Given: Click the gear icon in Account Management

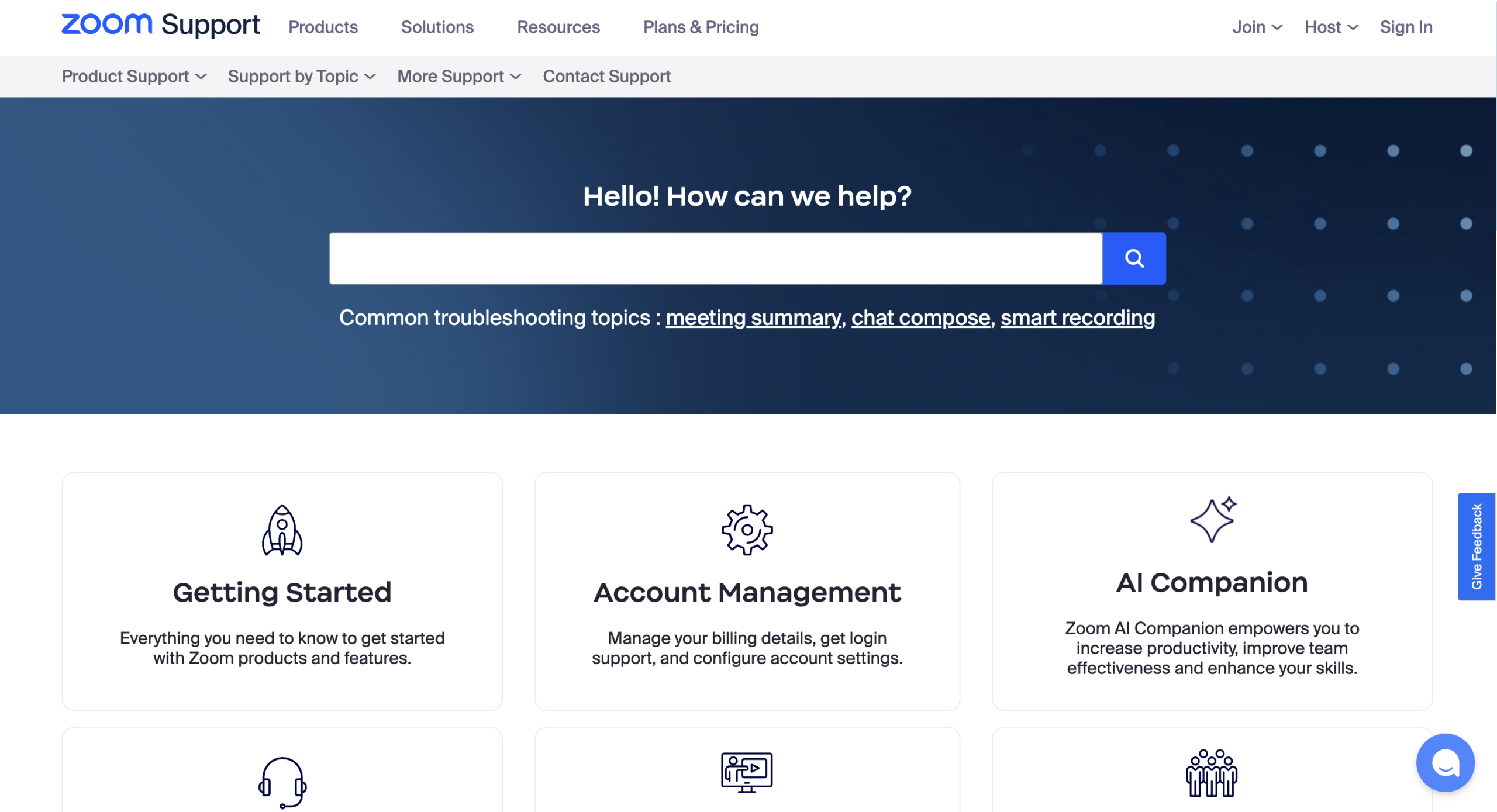Looking at the screenshot, I should point(747,530).
